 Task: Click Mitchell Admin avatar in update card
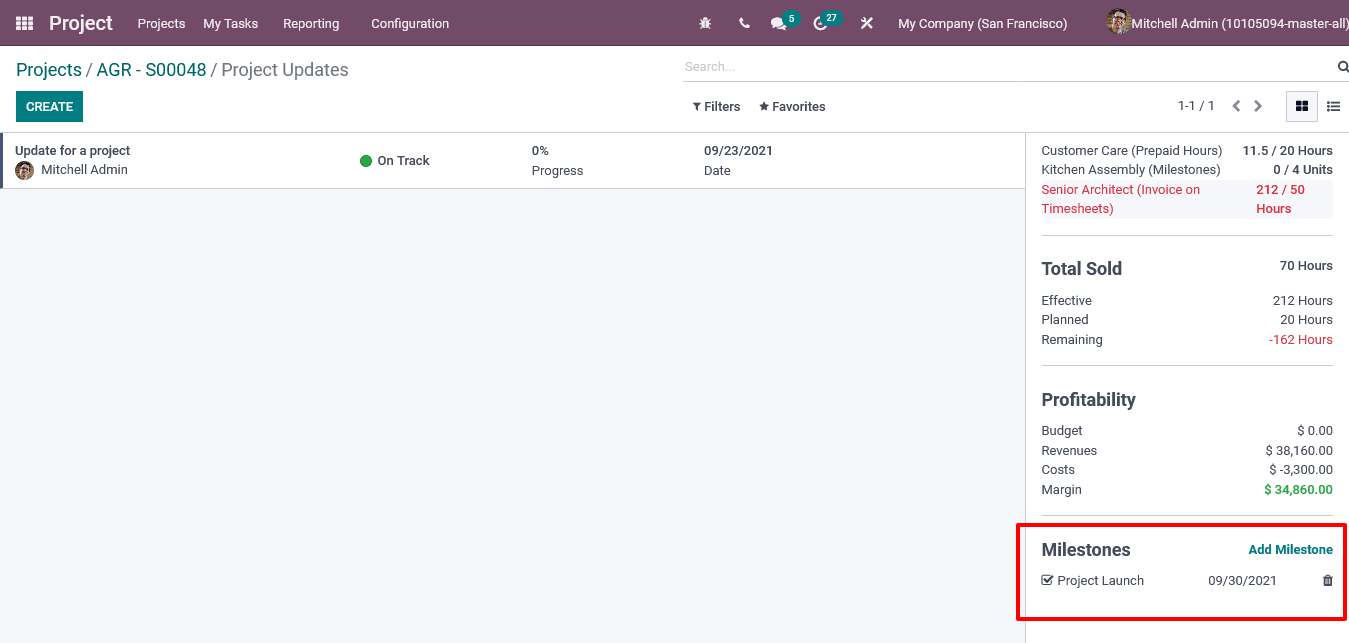click(x=24, y=170)
